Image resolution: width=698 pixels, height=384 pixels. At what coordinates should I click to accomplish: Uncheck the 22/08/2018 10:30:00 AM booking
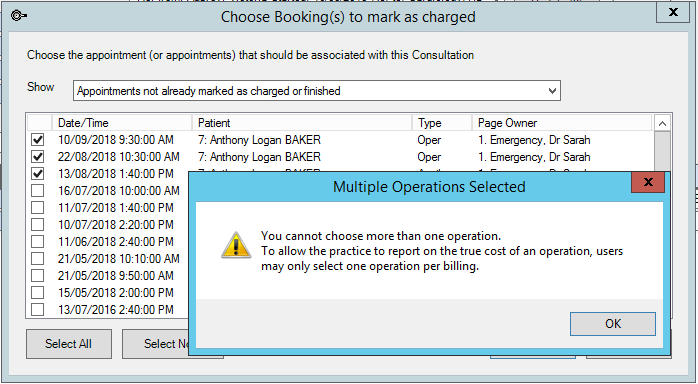[x=38, y=157]
